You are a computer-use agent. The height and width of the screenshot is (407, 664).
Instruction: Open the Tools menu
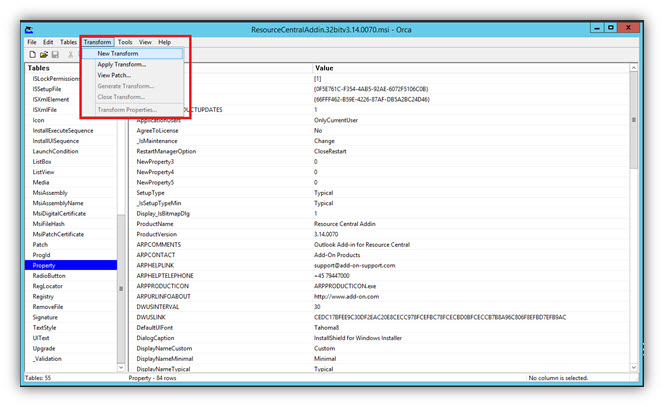125,42
